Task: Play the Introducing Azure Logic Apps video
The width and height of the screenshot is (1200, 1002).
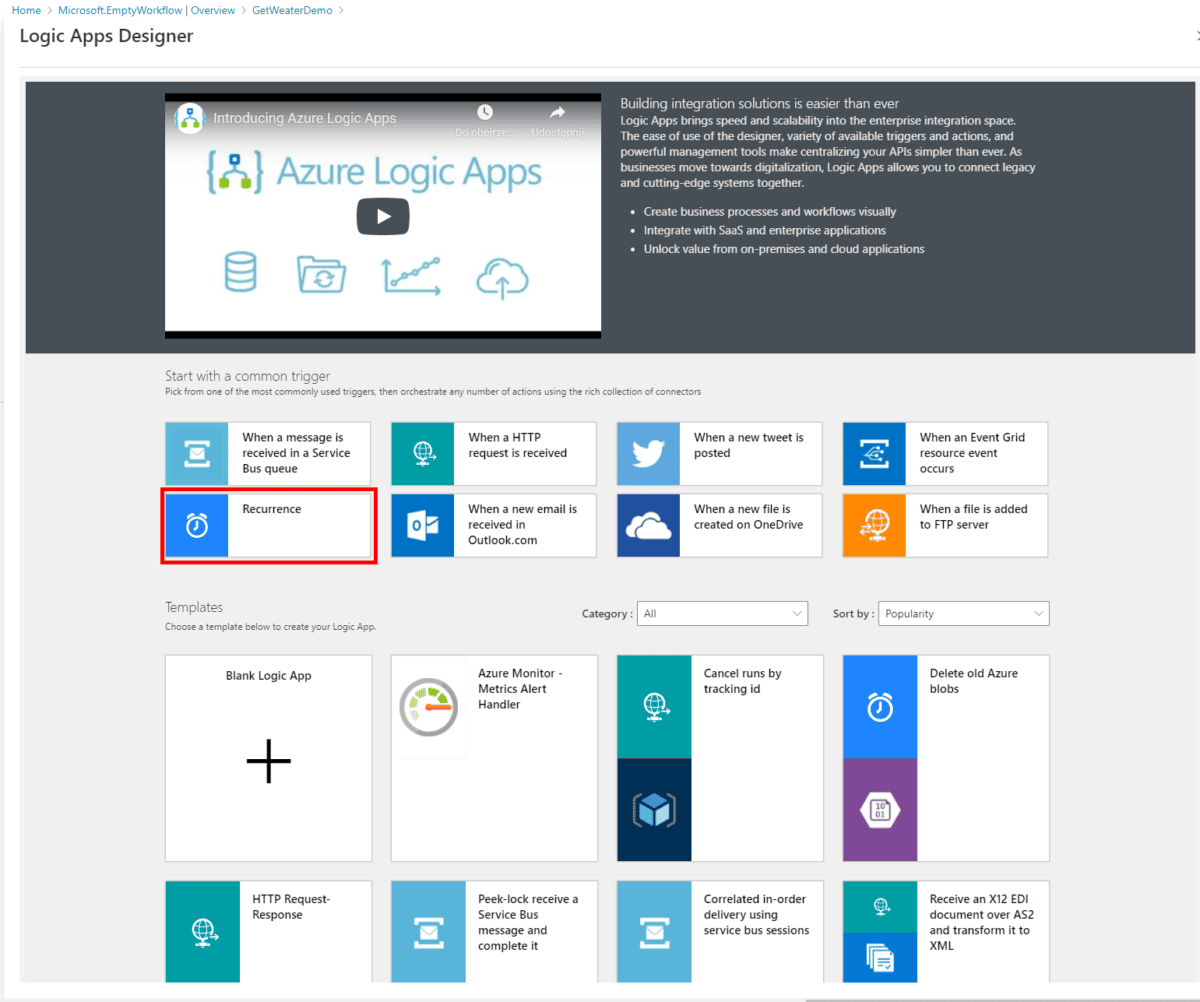Action: click(x=383, y=216)
